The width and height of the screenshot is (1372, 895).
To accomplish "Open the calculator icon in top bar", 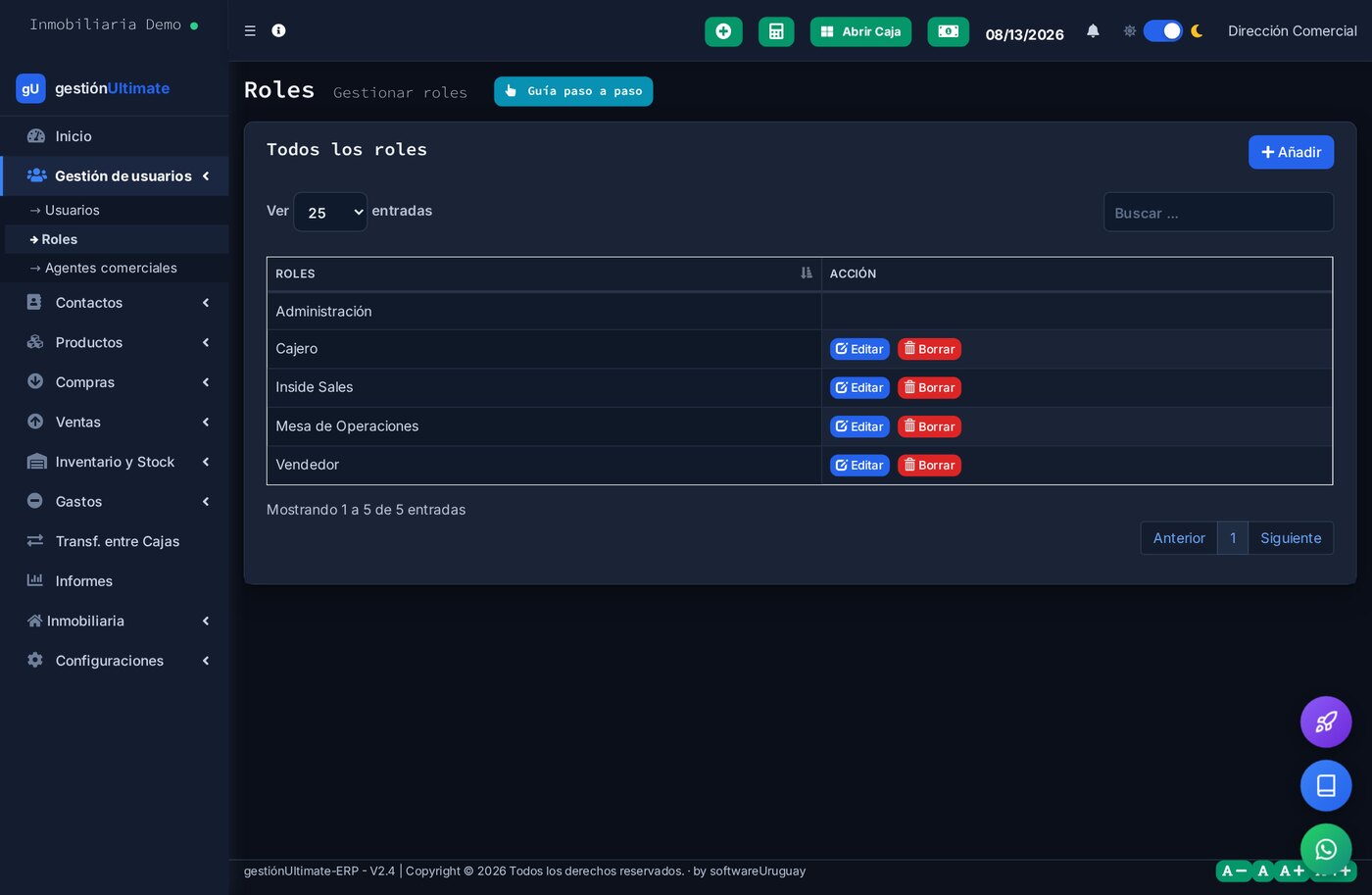I will (776, 31).
